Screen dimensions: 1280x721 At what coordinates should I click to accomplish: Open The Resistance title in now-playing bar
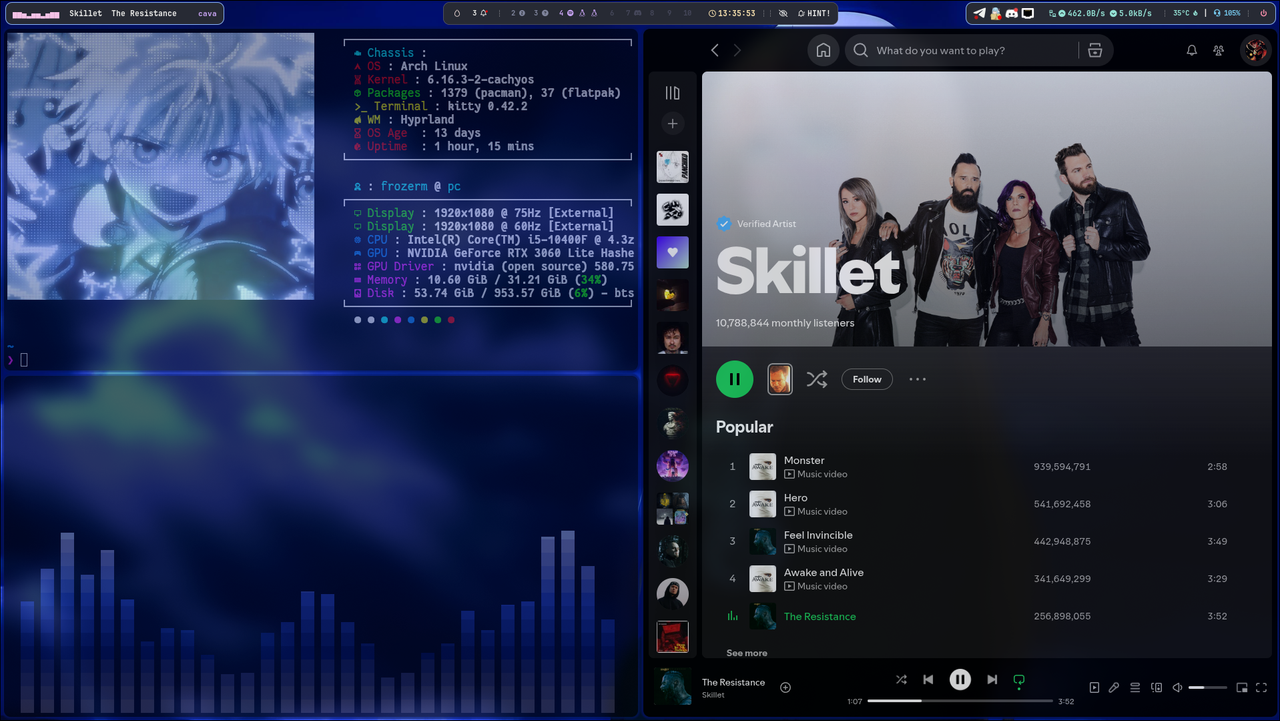click(733, 682)
